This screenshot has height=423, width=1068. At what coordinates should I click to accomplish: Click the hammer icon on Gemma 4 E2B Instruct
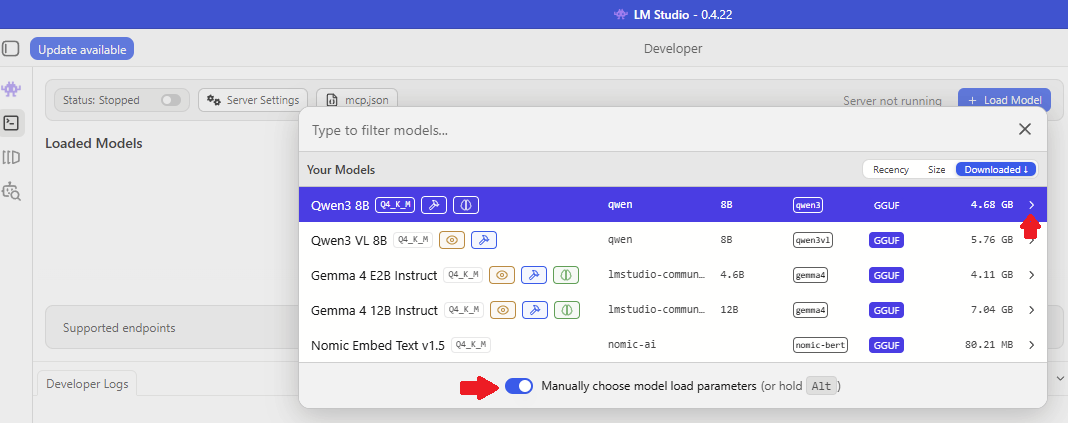(534, 275)
